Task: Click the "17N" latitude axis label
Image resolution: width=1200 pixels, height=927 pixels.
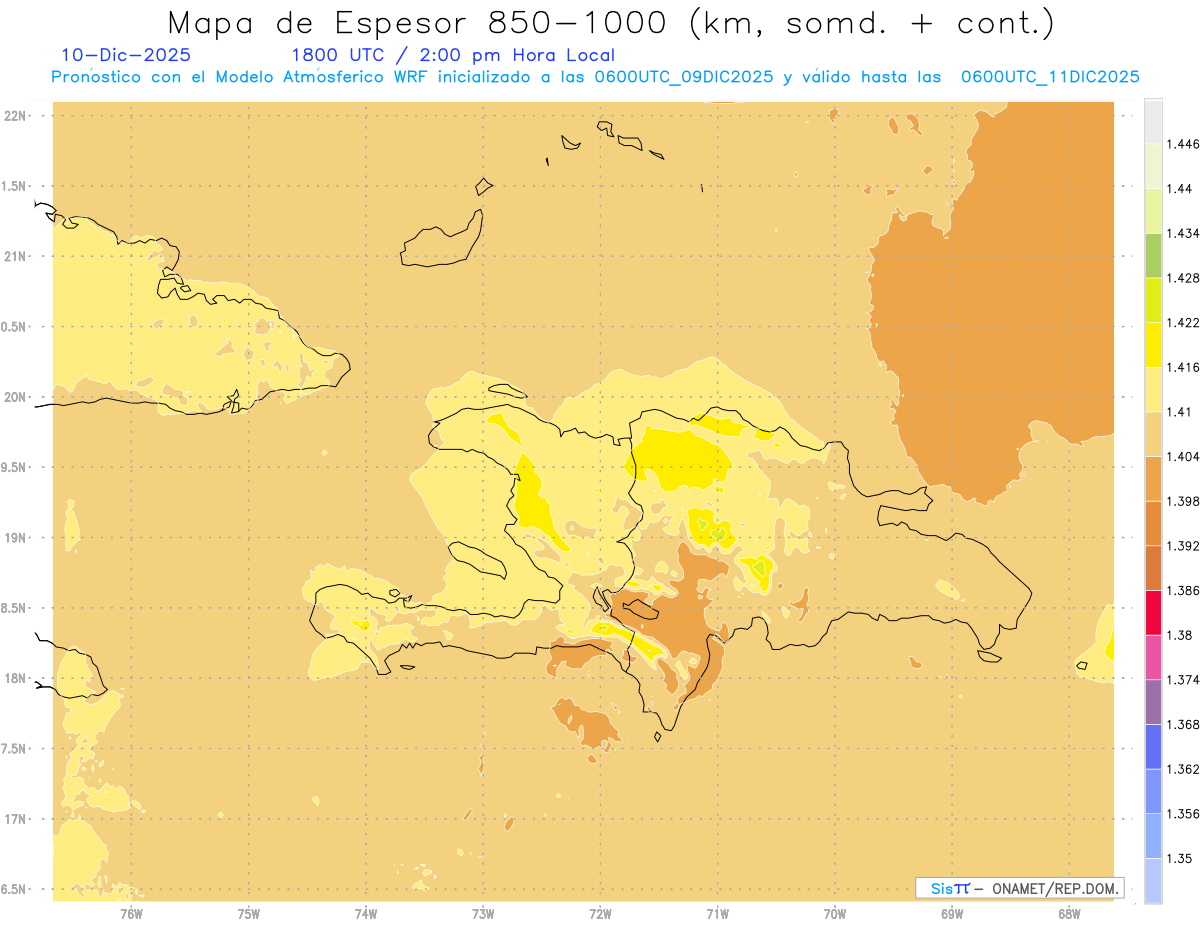Action: tap(15, 820)
